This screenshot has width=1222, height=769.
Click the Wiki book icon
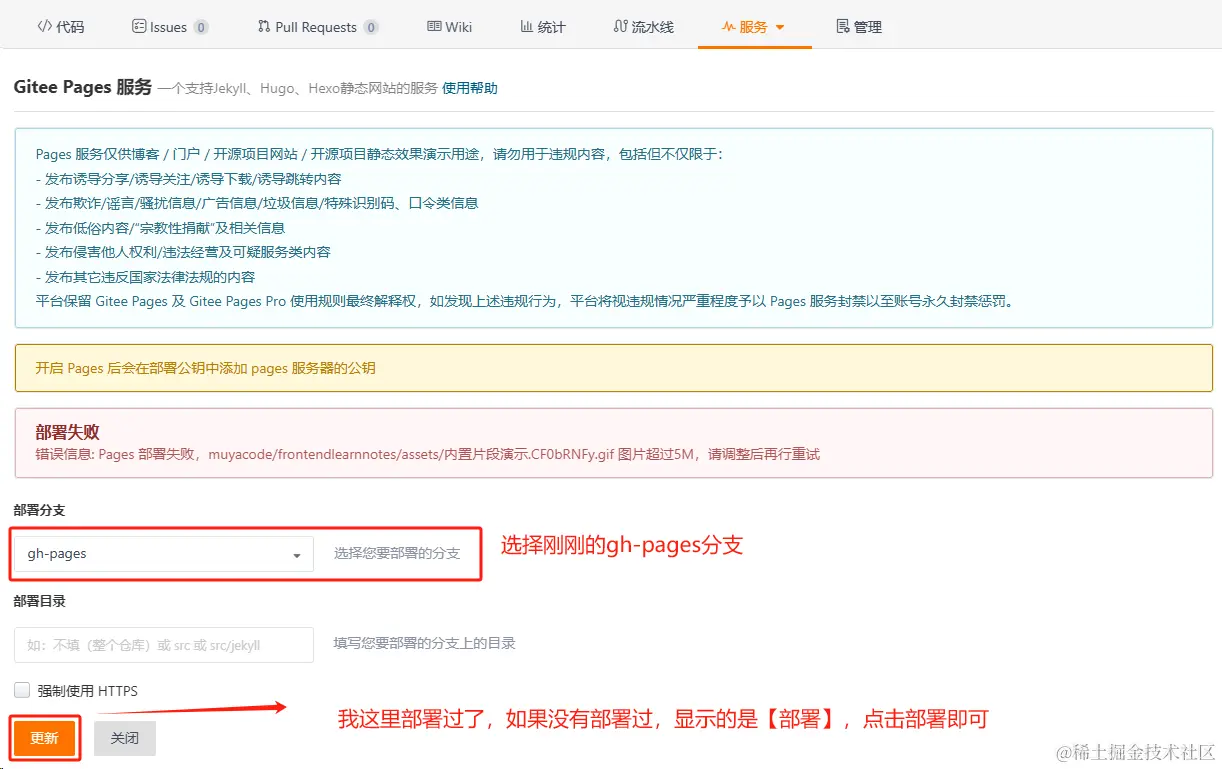tap(434, 27)
